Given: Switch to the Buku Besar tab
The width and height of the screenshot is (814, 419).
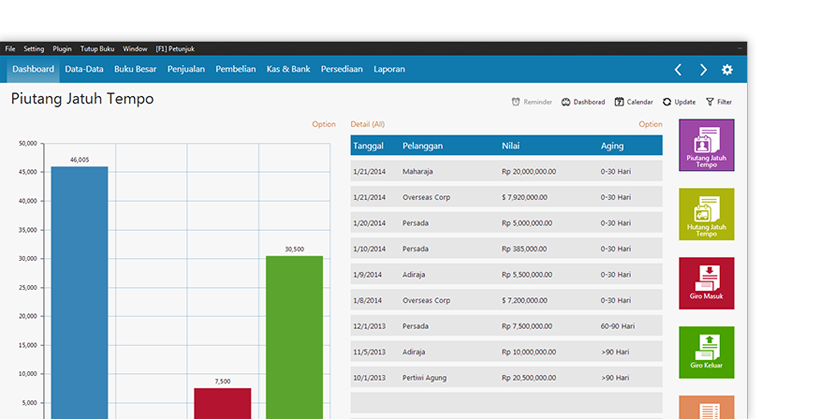Looking at the screenshot, I should coord(135,69).
